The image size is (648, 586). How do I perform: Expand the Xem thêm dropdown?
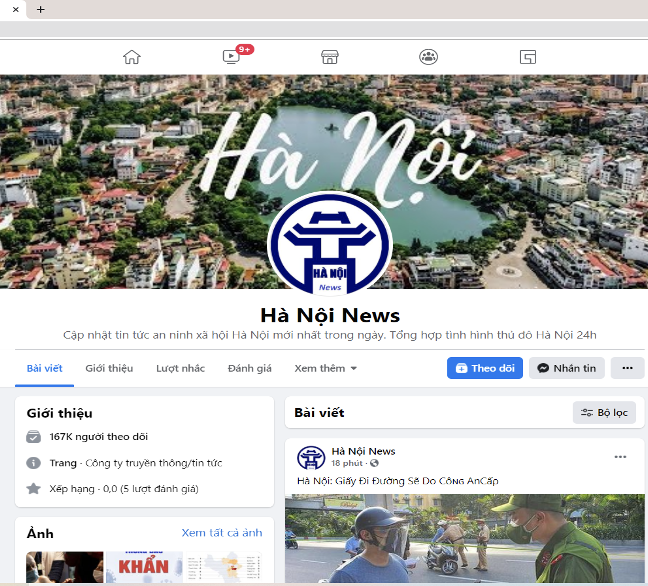pyautogui.click(x=326, y=368)
